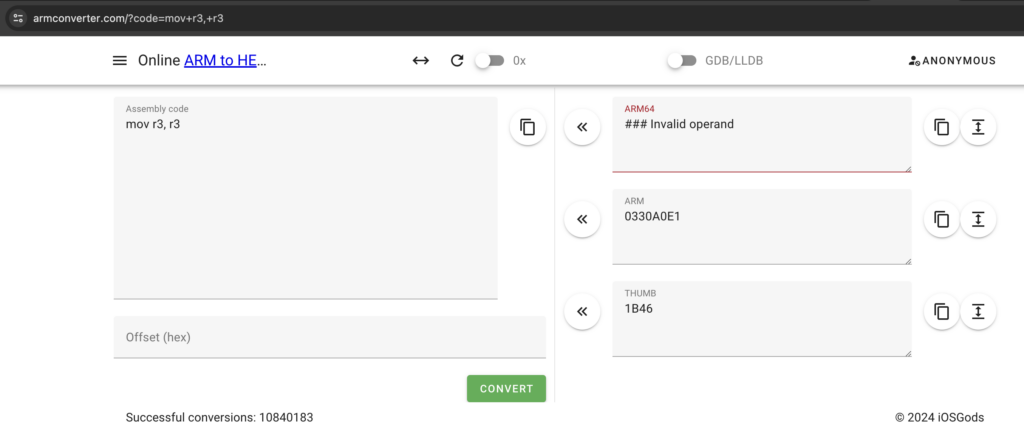Click the green CONVERT button
The image size is (1024, 437).
point(506,389)
